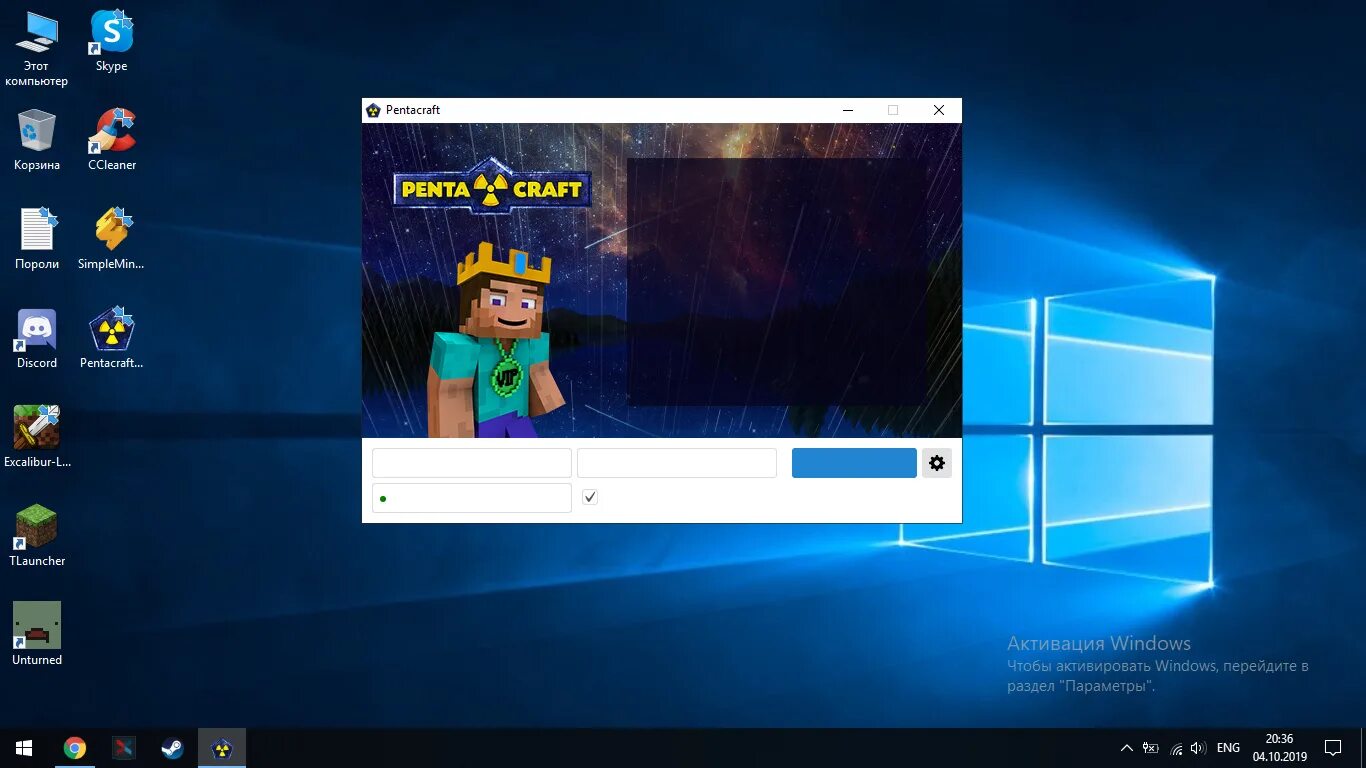
Task: Switch the ENG input language indicator
Action: point(1228,748)
